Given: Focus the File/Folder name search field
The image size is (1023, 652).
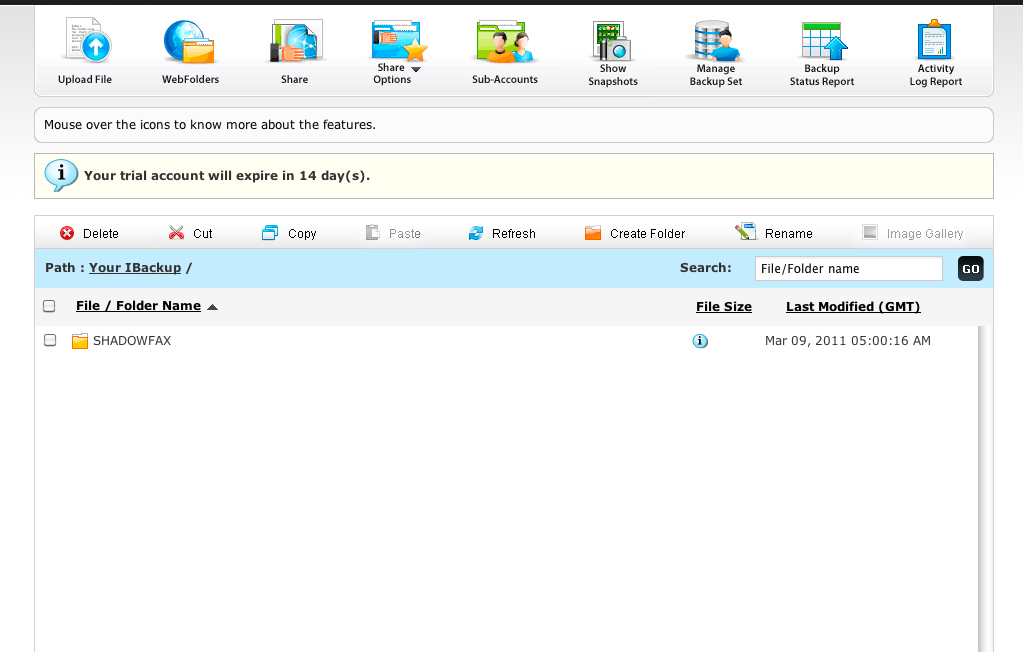Looking at the screenshot, I should tap(848, 269).
